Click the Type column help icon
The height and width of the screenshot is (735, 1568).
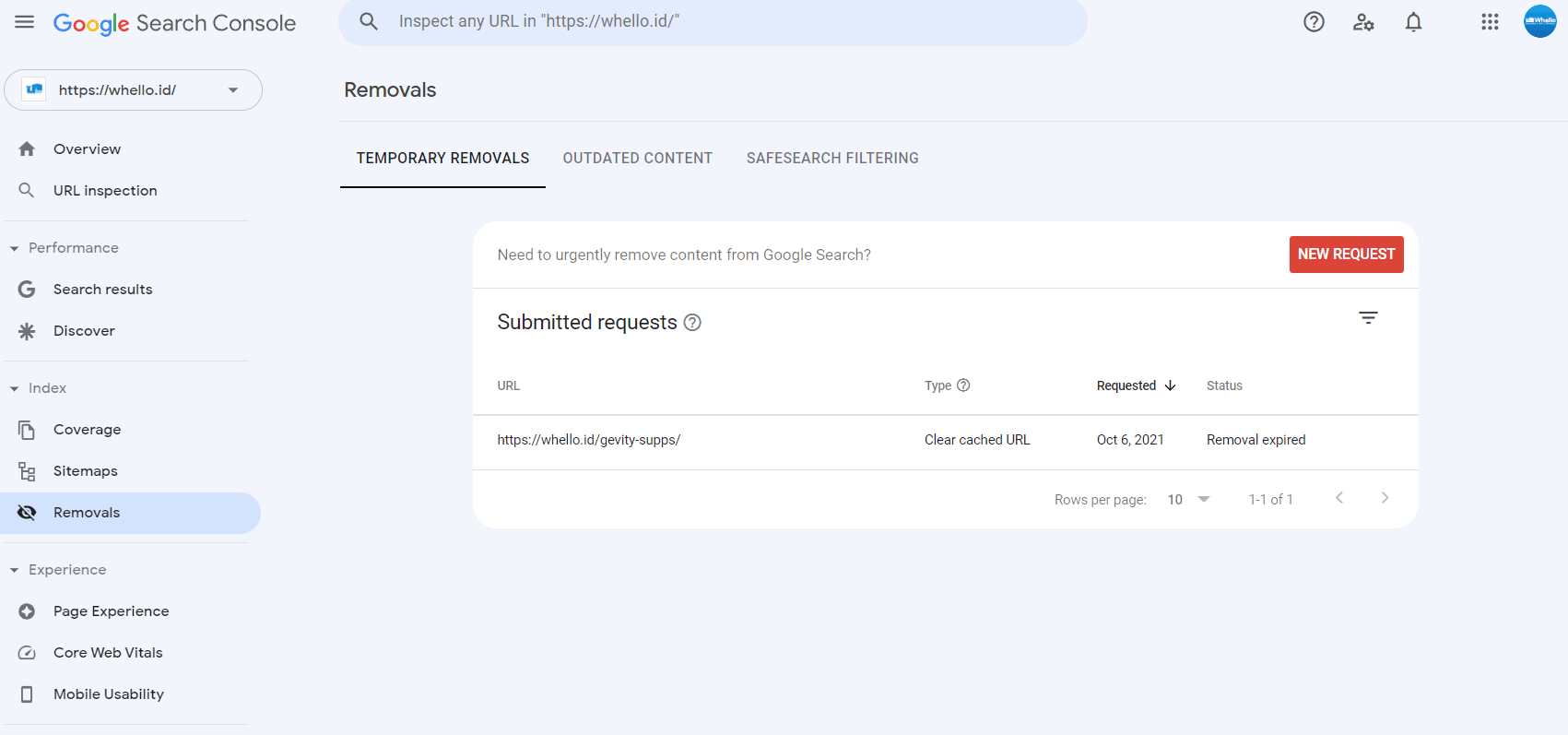click(x=963, y=385)
